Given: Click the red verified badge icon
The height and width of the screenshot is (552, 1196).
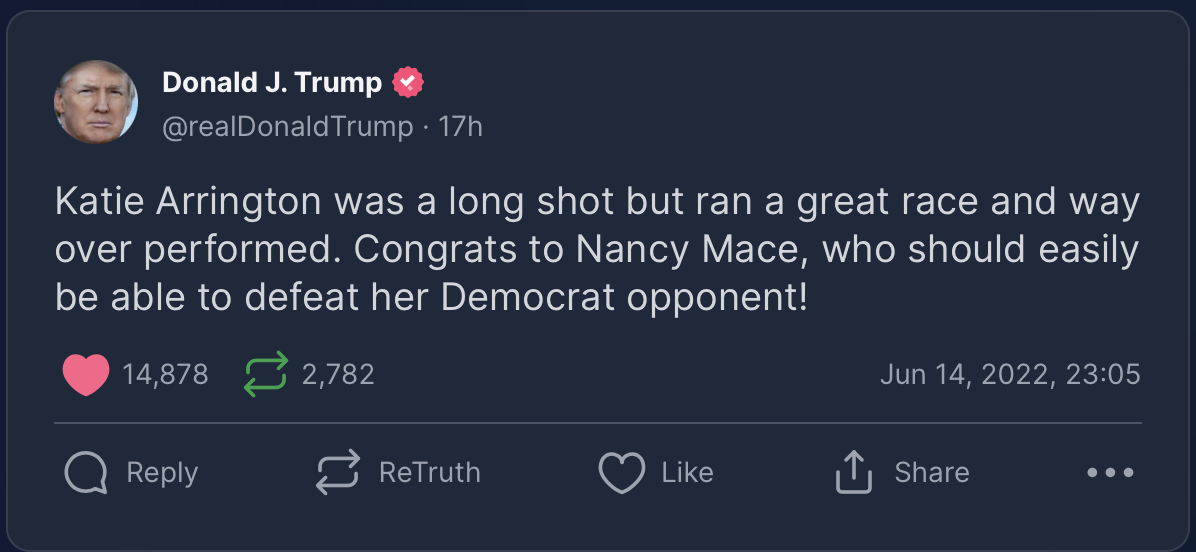Looking at the screenshot, I should pos(408,83).
